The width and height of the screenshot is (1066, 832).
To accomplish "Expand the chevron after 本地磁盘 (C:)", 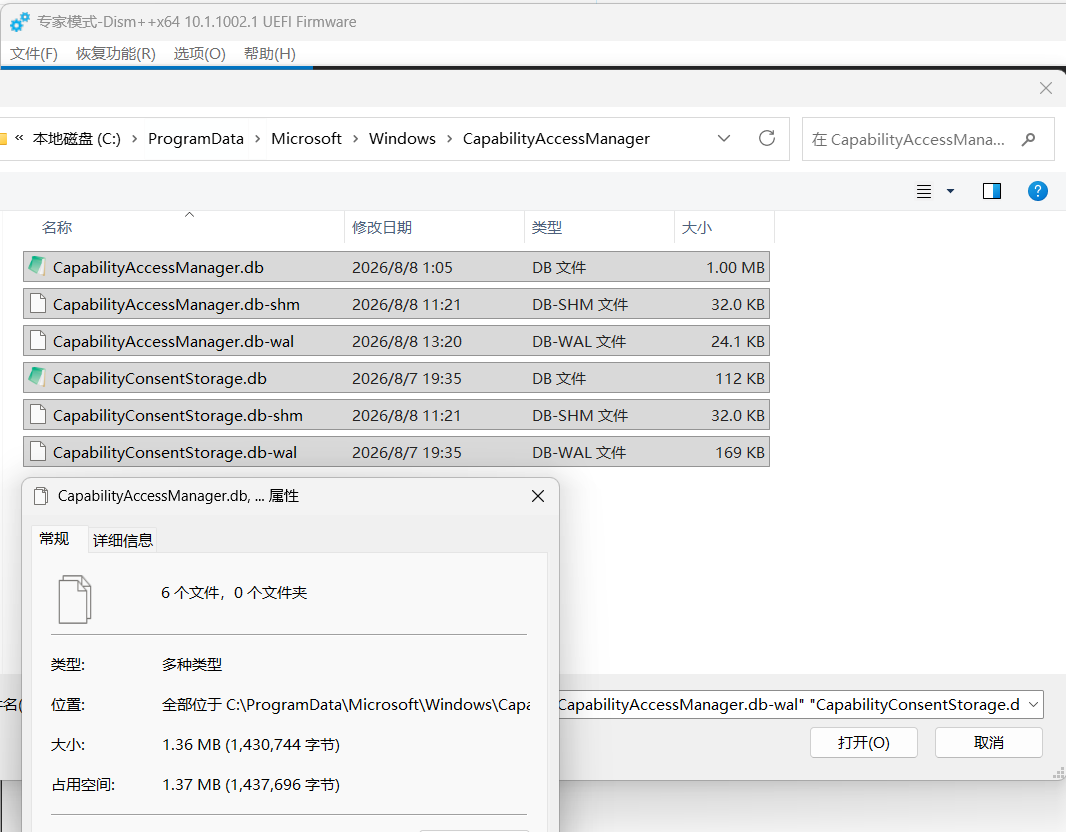I will pos(135,139).
